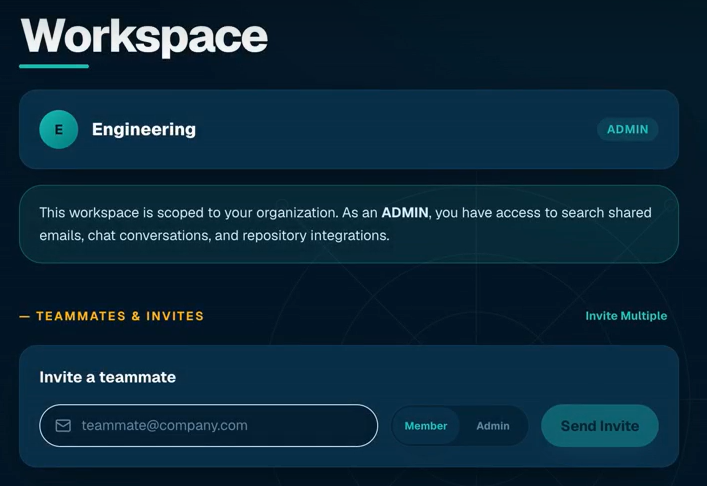Switch the invite role to Admin
707x486 pixels.
coord(493,426)
